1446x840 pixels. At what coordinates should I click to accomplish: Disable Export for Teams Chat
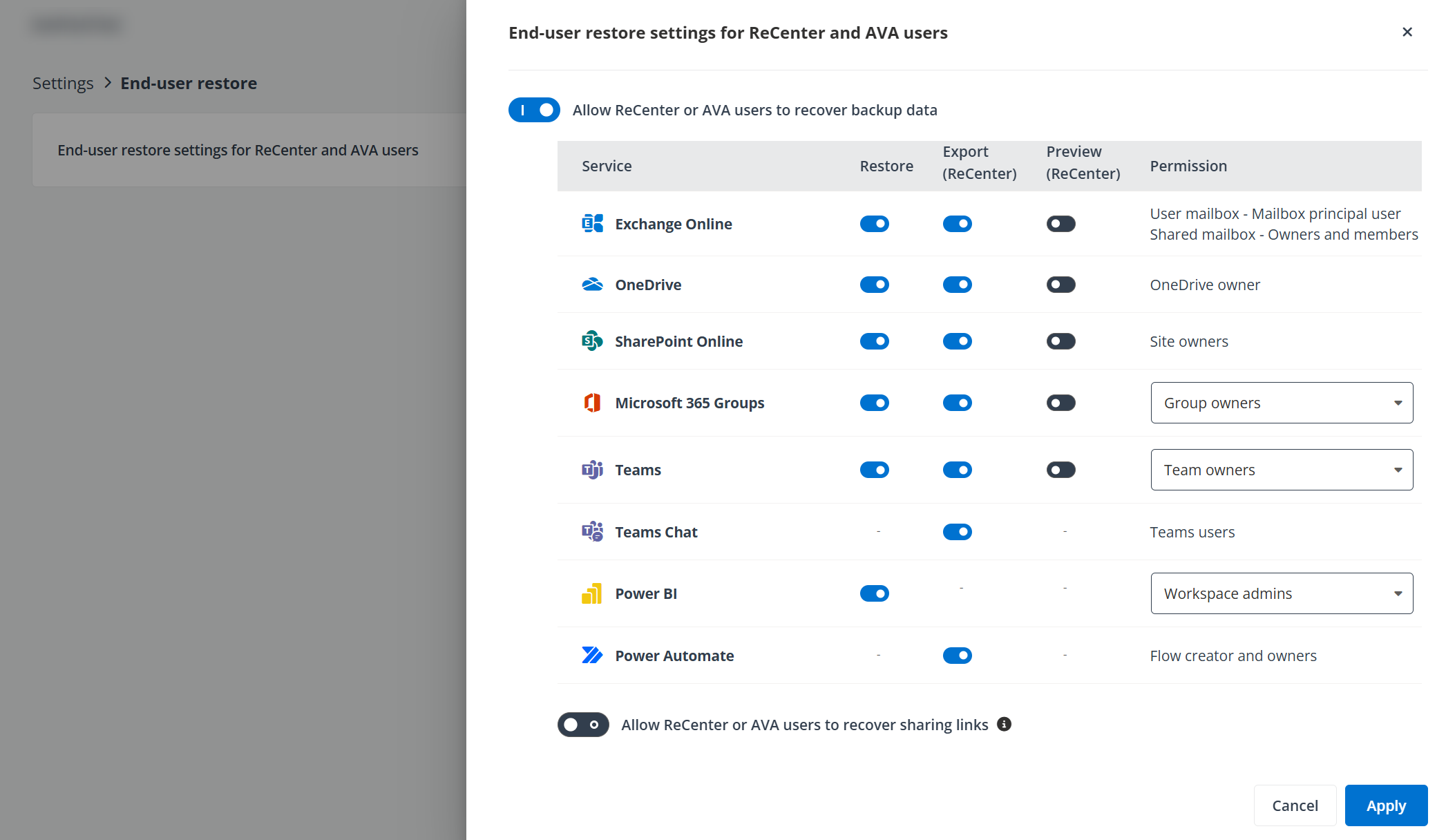click(x=958, y=531)
